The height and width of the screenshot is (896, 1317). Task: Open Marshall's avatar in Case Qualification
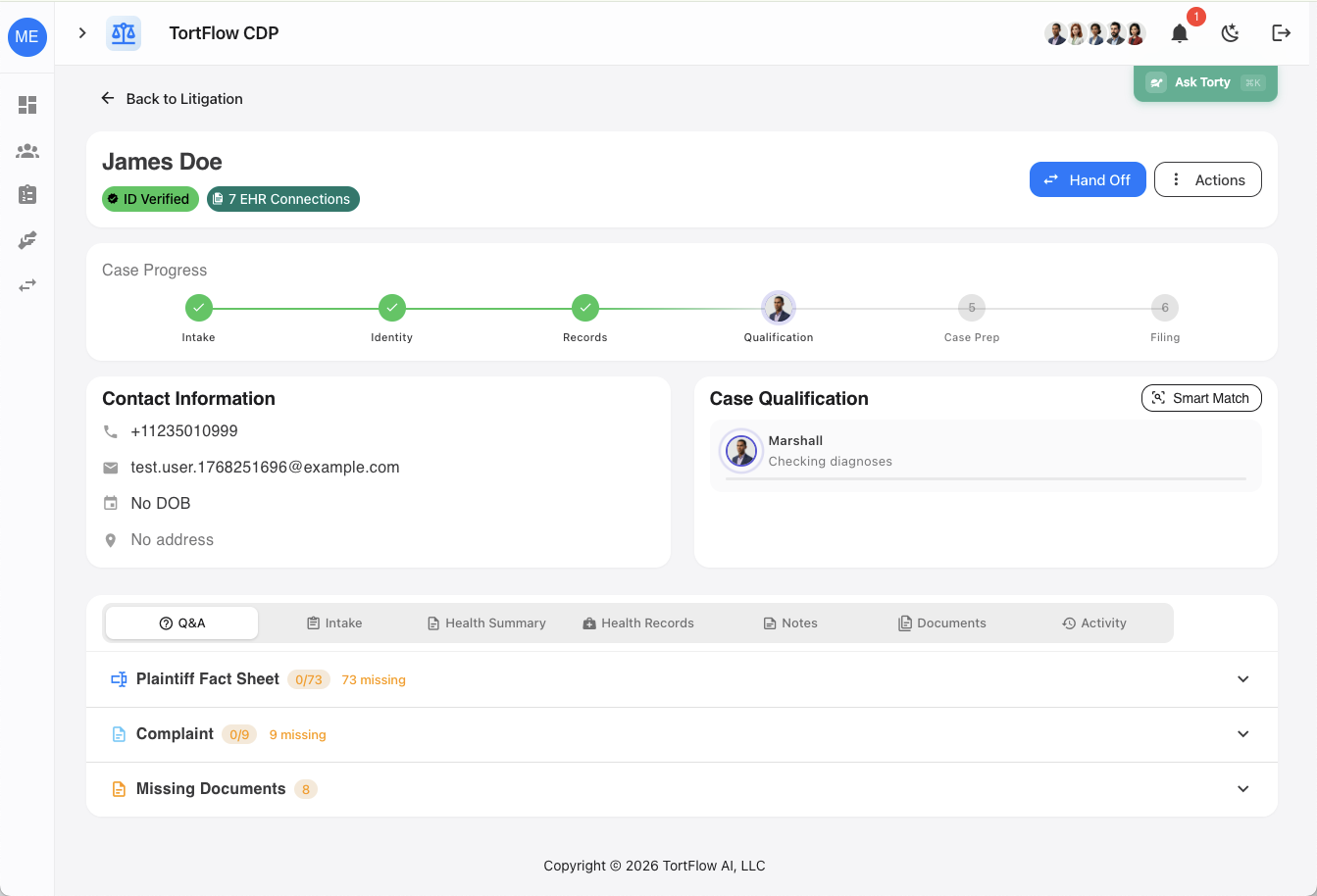click(741, 451)
